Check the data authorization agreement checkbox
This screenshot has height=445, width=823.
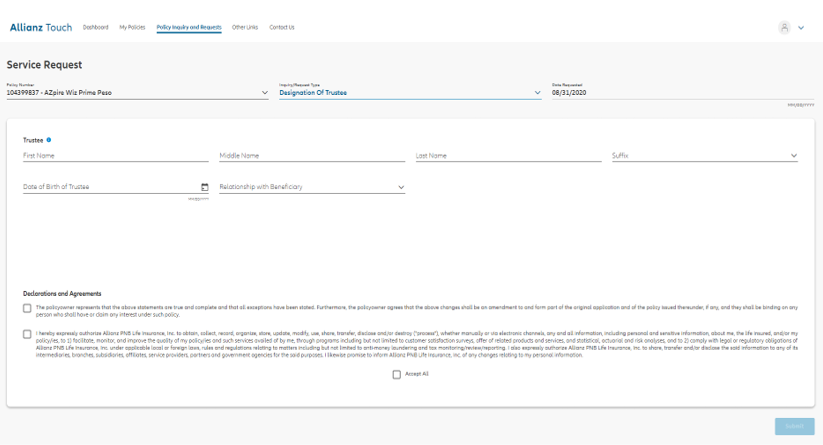27,334
